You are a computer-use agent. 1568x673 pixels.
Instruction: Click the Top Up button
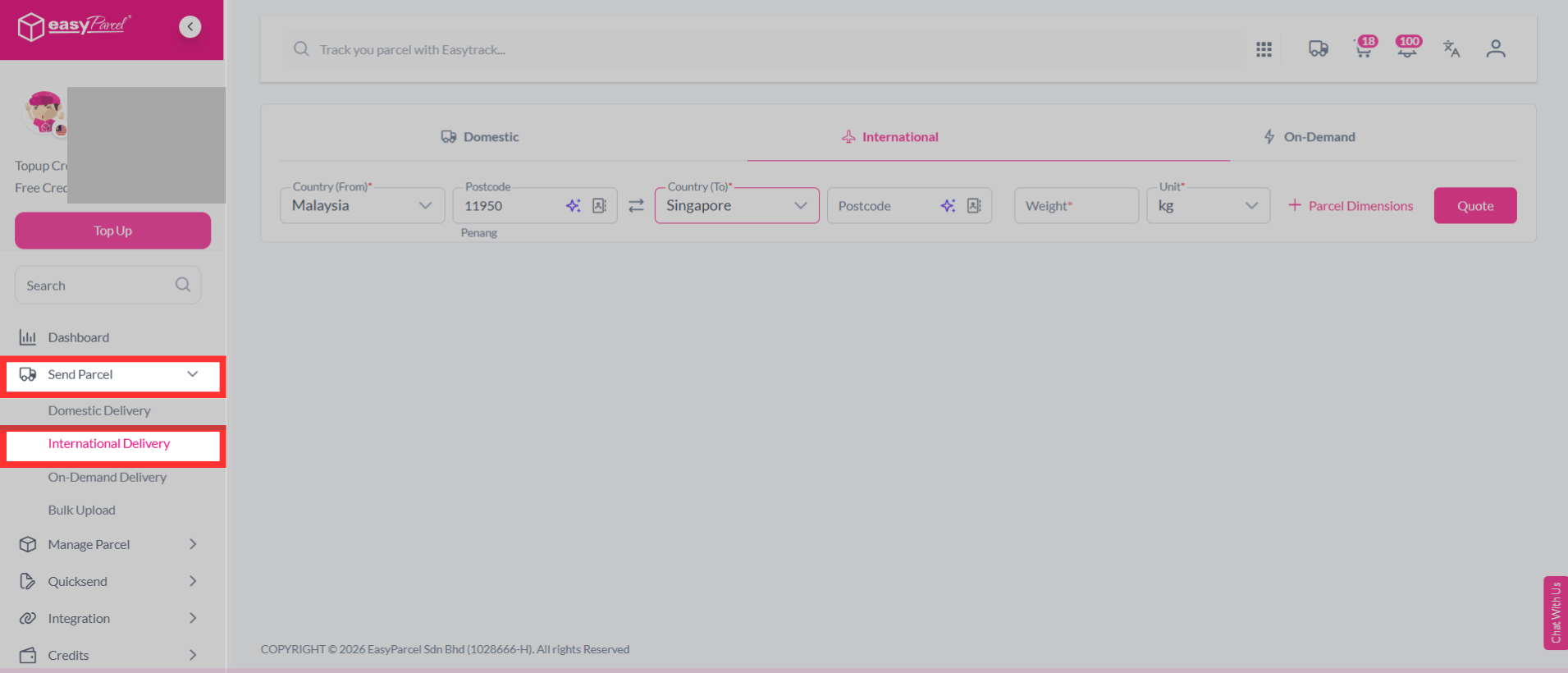(112, 231)
